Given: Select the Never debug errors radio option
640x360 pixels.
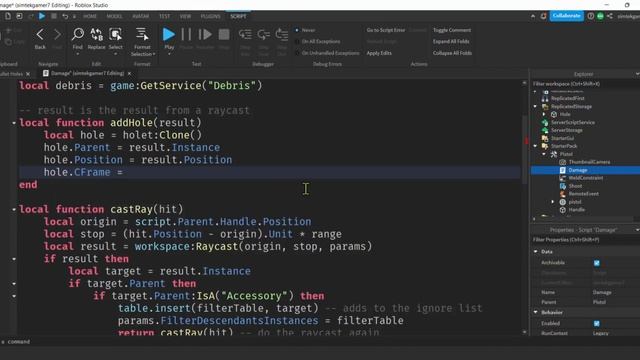Looking at the screenshot, I should pos(297,30).
